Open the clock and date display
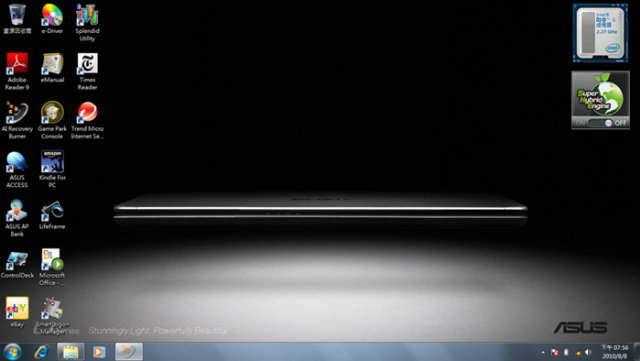 [x=614, y=352]
